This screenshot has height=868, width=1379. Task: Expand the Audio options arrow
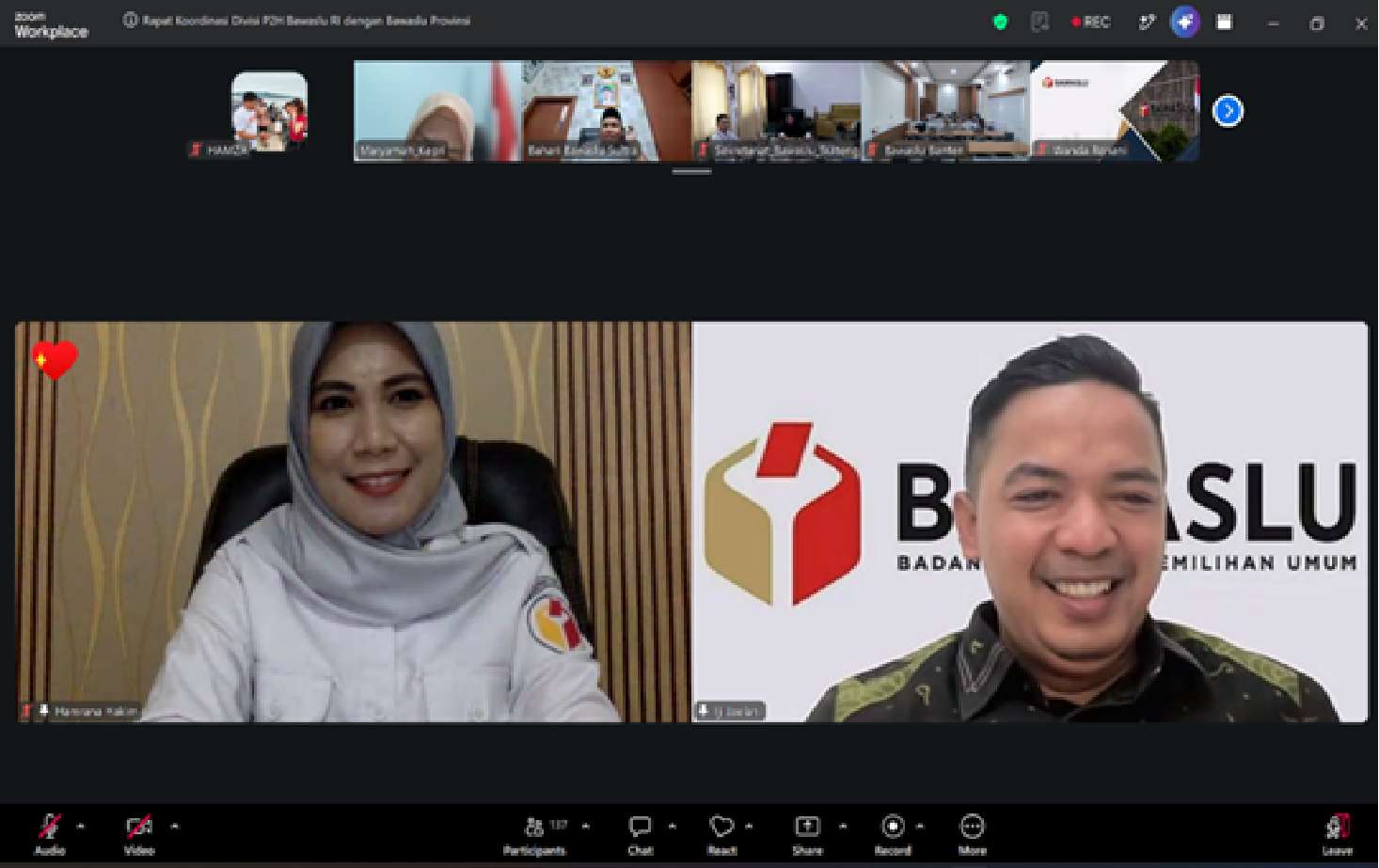[81, 826]
